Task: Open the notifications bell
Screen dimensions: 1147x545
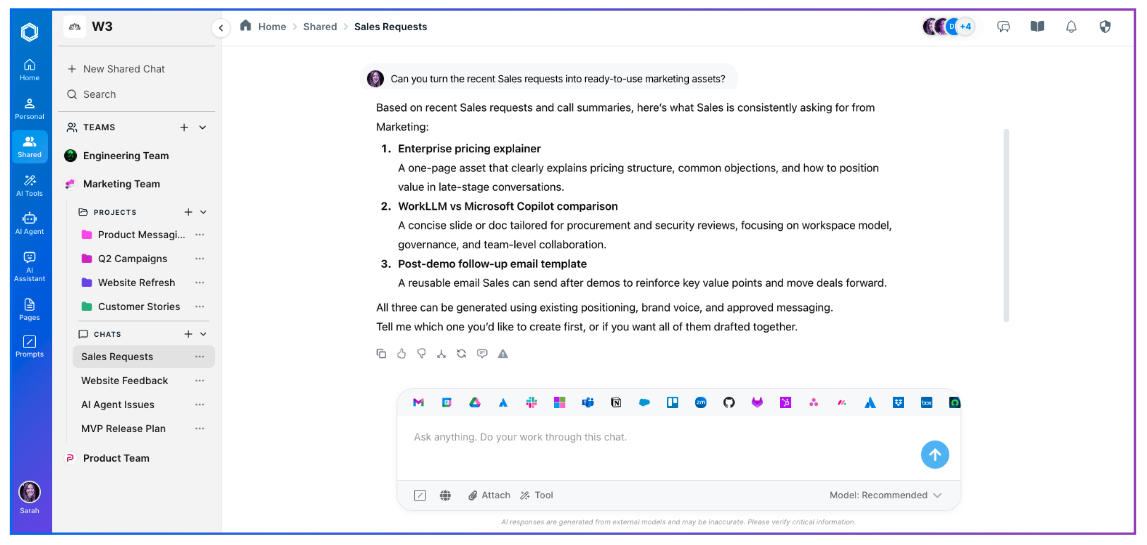Action: click(1071, 27)
